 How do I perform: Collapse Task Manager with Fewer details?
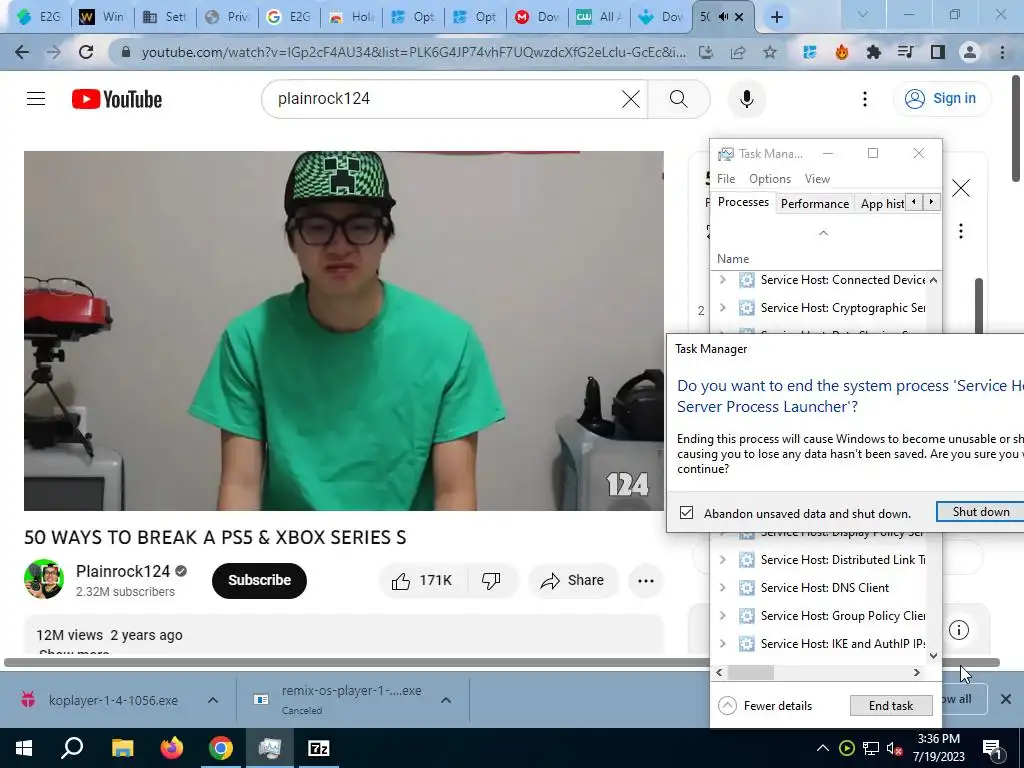point(765,706)
